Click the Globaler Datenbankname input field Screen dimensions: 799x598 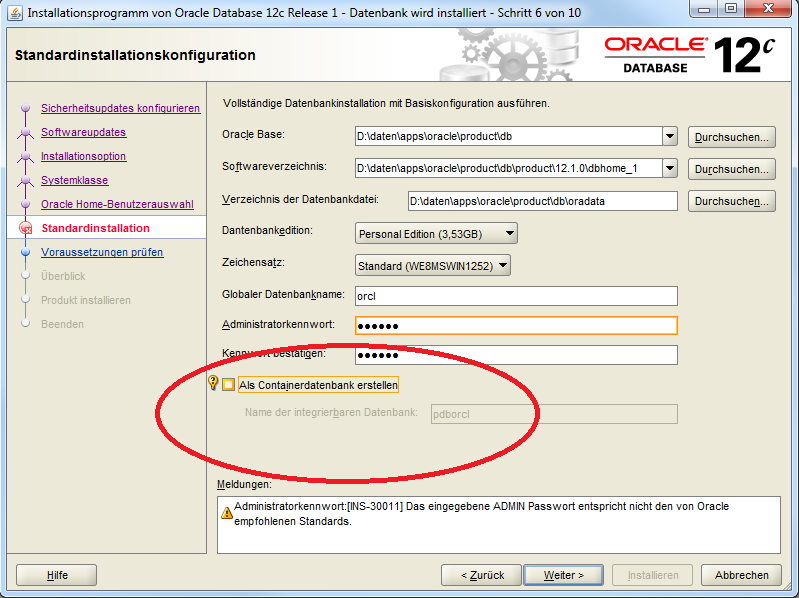pos(516,296)
